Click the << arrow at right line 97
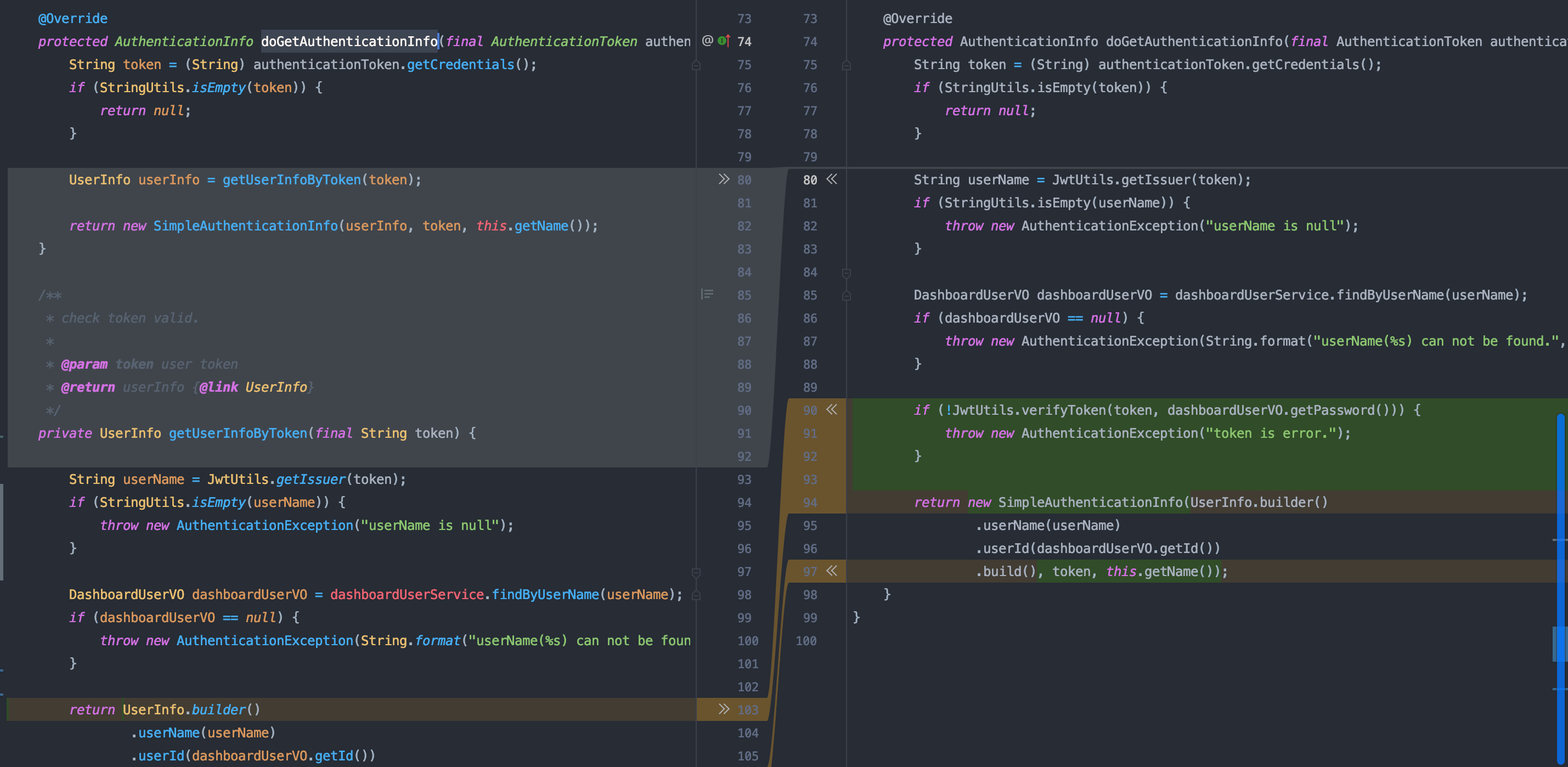 coord(832,571)
